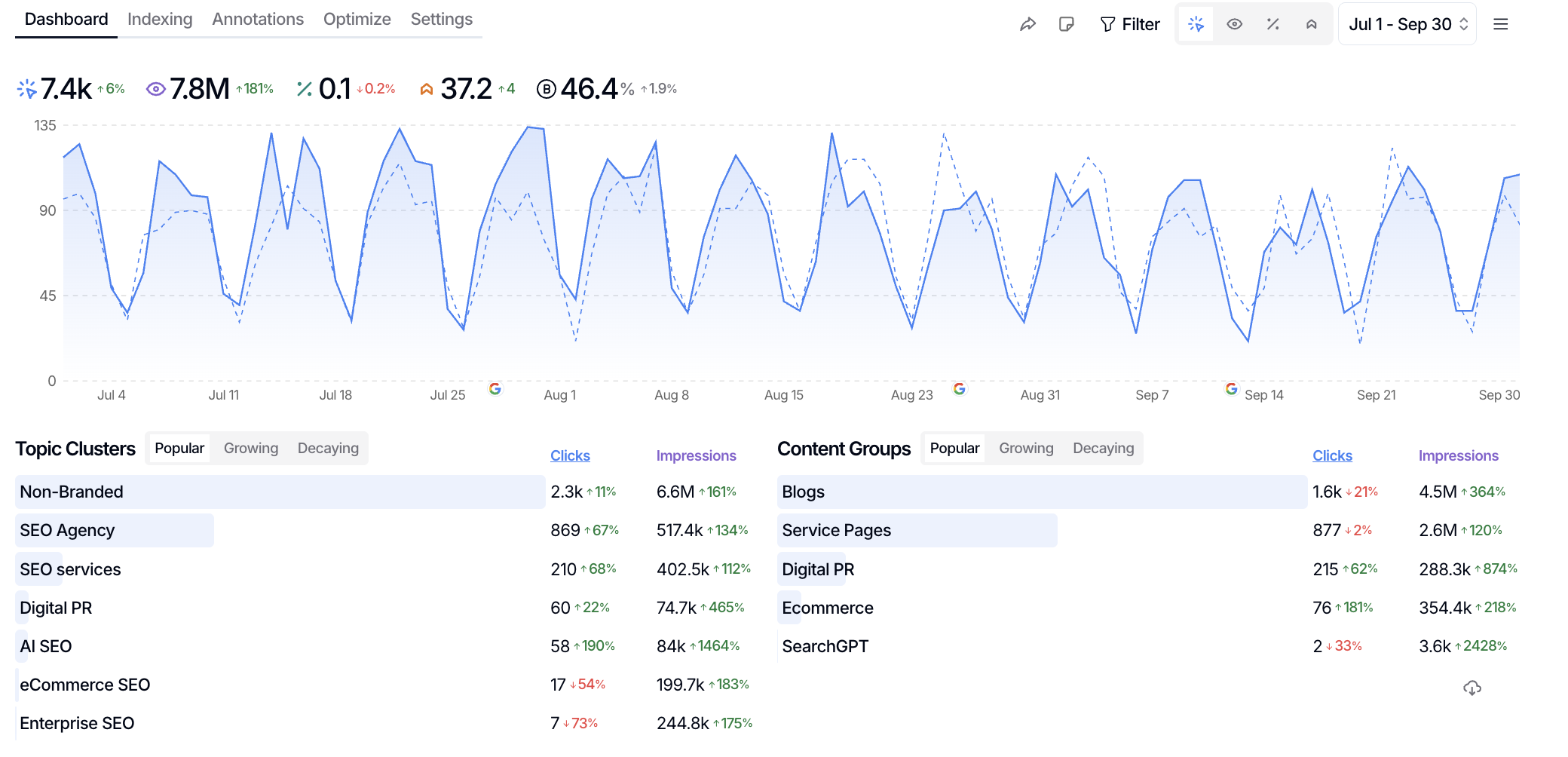The height and width of the screenshot is (757, 1568).
Task: Switch Topic Clusters to Growing
Action: 250,447
